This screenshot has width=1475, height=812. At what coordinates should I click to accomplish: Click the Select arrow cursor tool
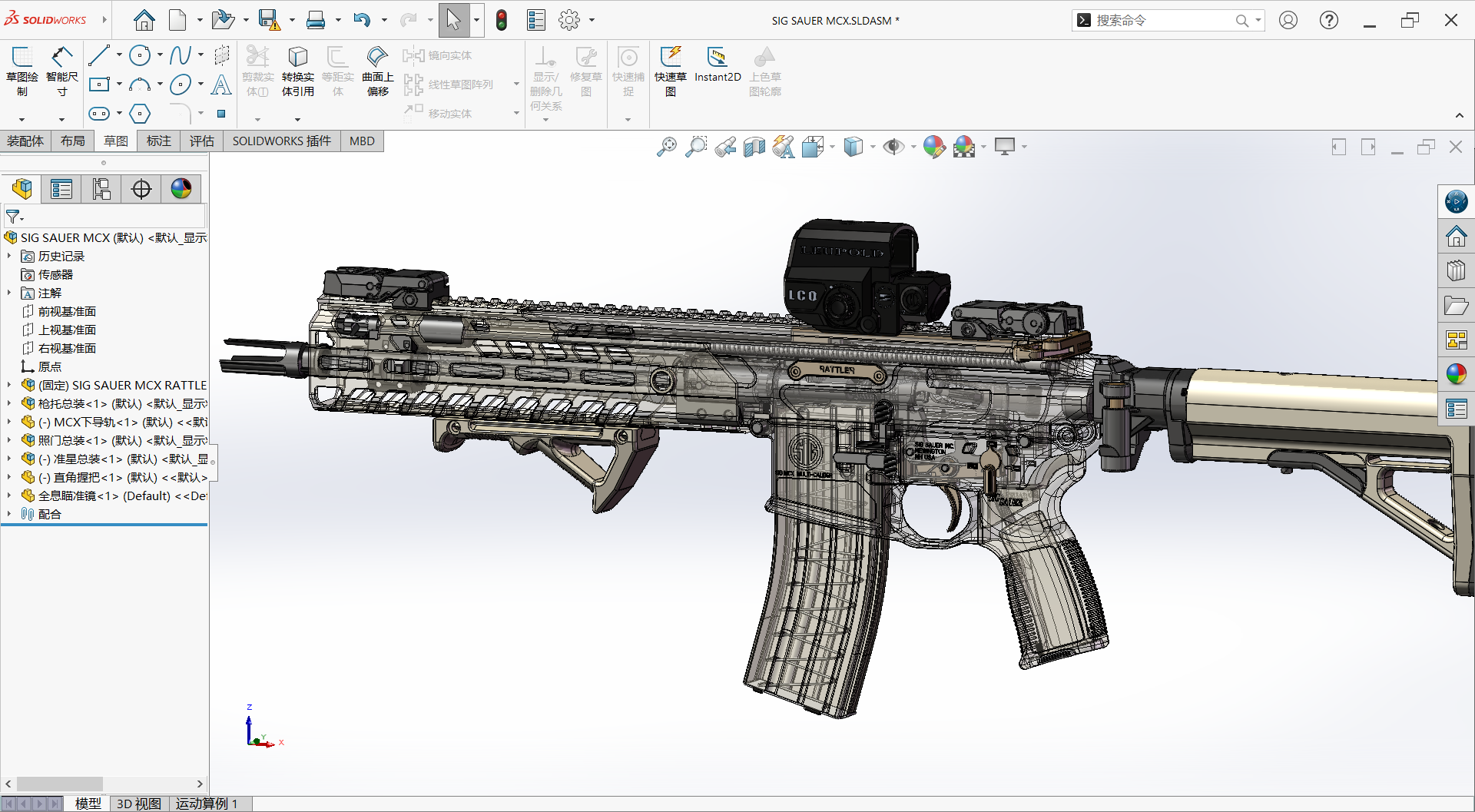(x=454, y=20)
